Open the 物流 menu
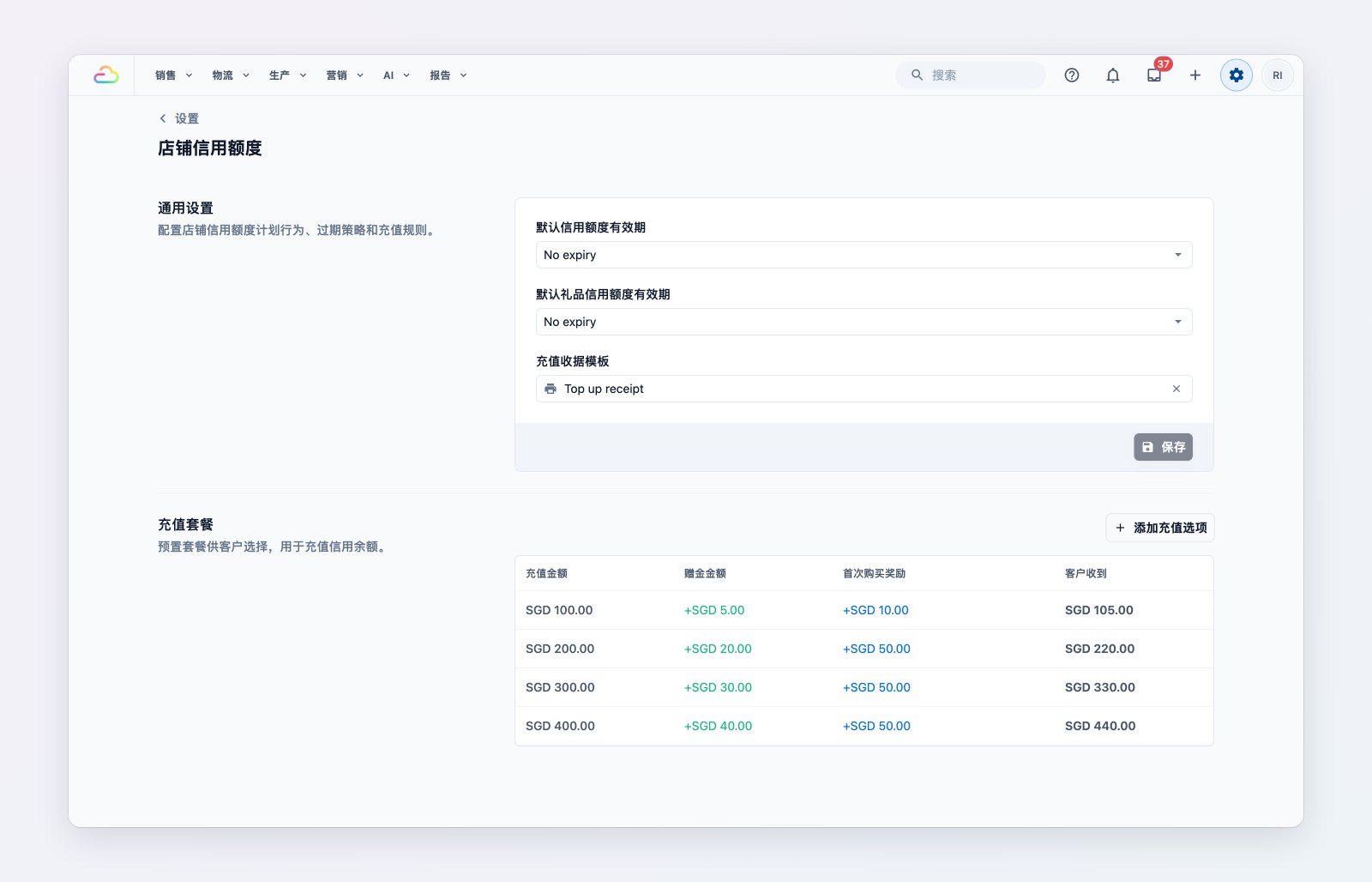 [x=231, y=76]
